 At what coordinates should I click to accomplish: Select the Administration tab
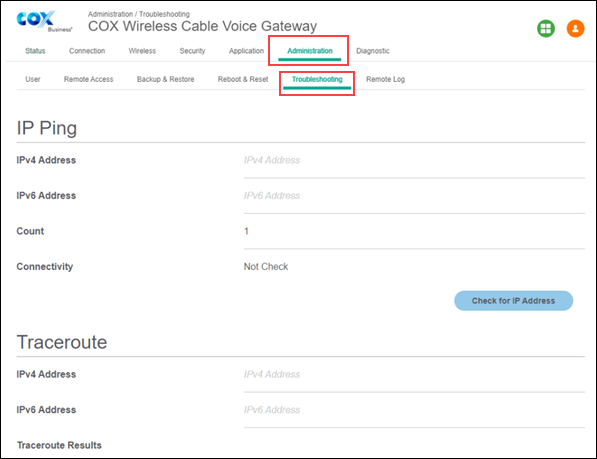(x=310, y=51)
